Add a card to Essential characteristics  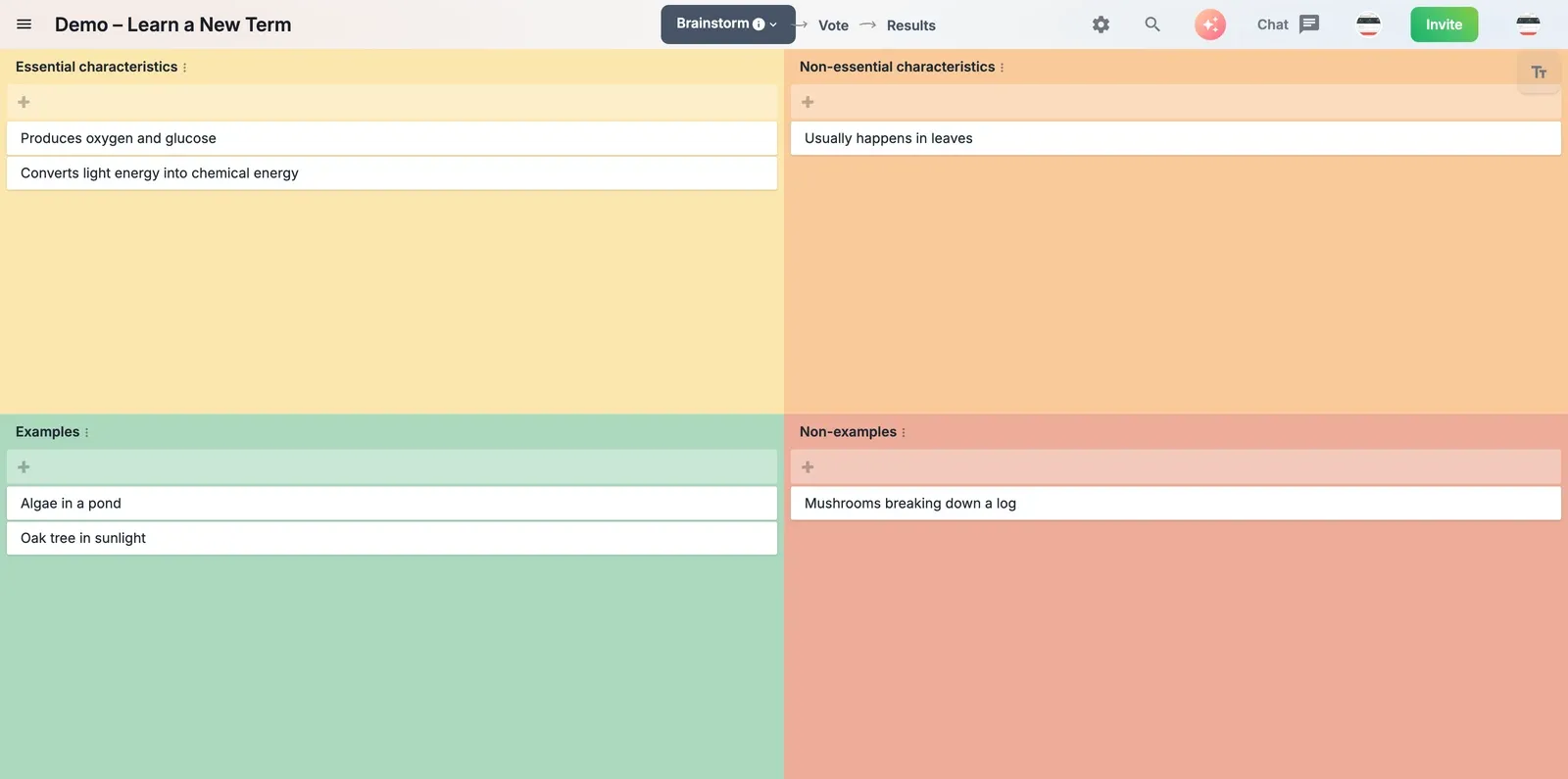392,102
